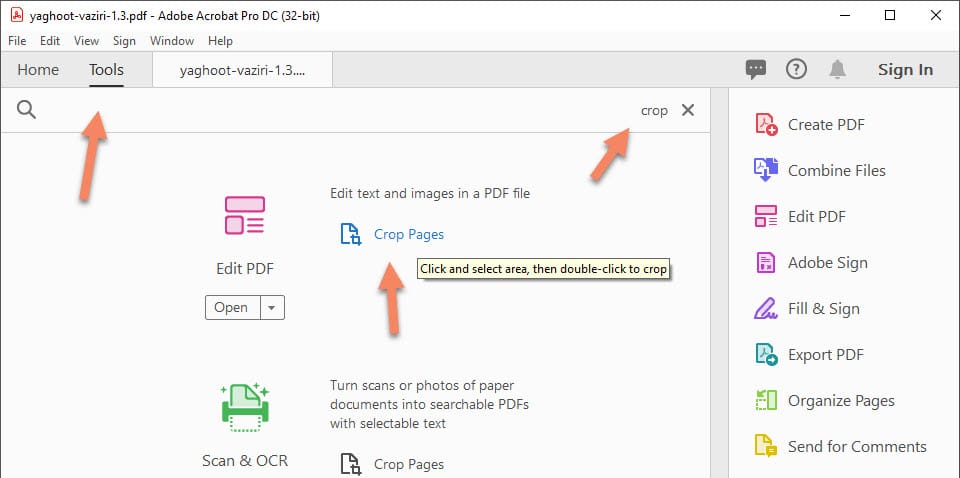Click the Send for Comments label
This screenshot has height=478, width=960.
tap(857, 446)
